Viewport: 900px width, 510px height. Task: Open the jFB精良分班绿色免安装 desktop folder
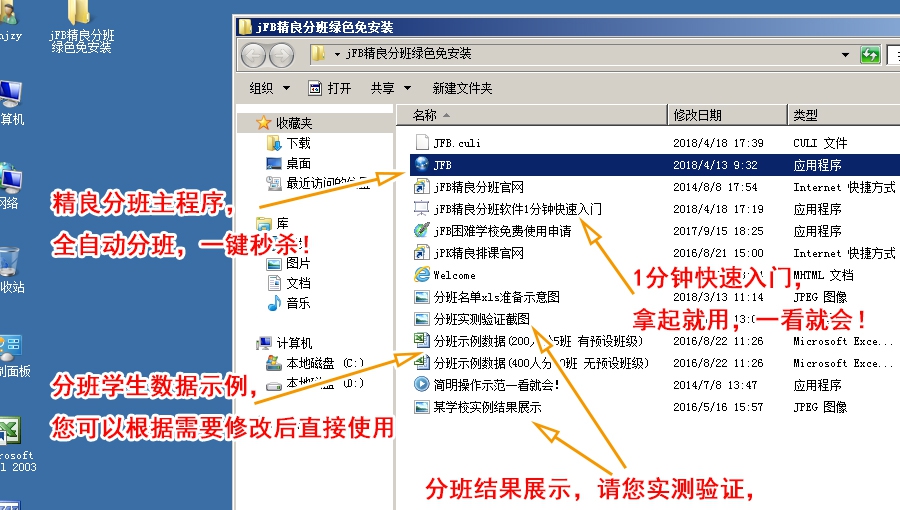click(x=80, y=26)
